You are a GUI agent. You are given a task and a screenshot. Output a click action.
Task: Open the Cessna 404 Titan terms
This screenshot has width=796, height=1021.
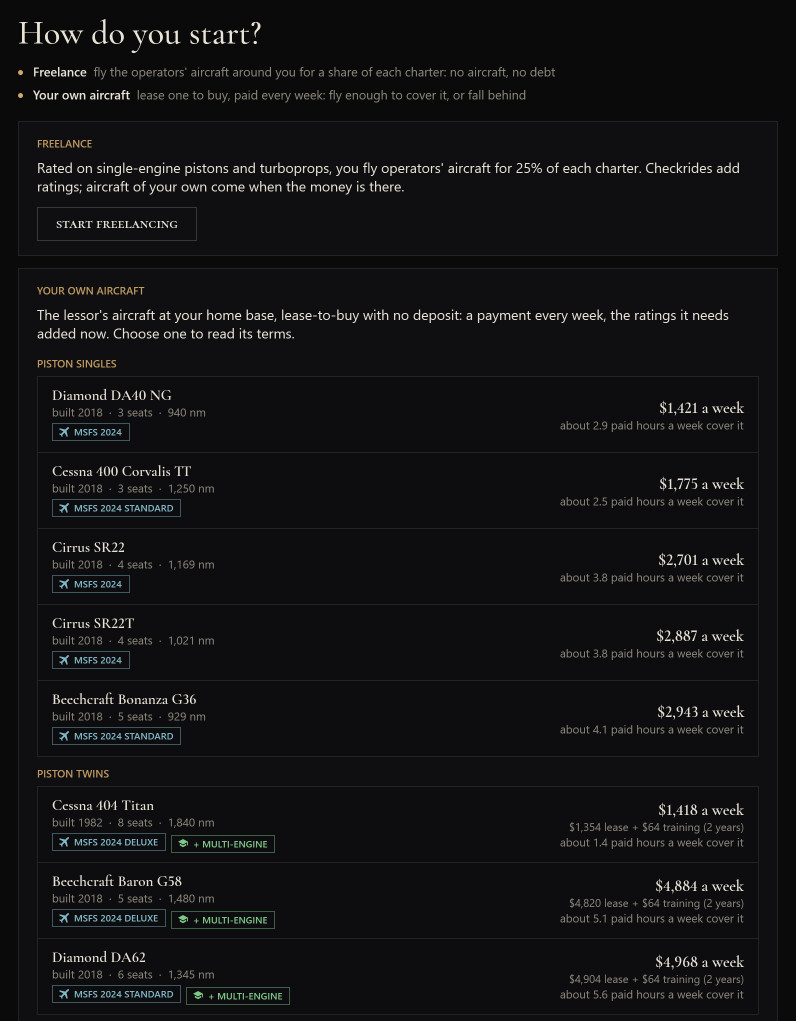click(x=398, y=825)
